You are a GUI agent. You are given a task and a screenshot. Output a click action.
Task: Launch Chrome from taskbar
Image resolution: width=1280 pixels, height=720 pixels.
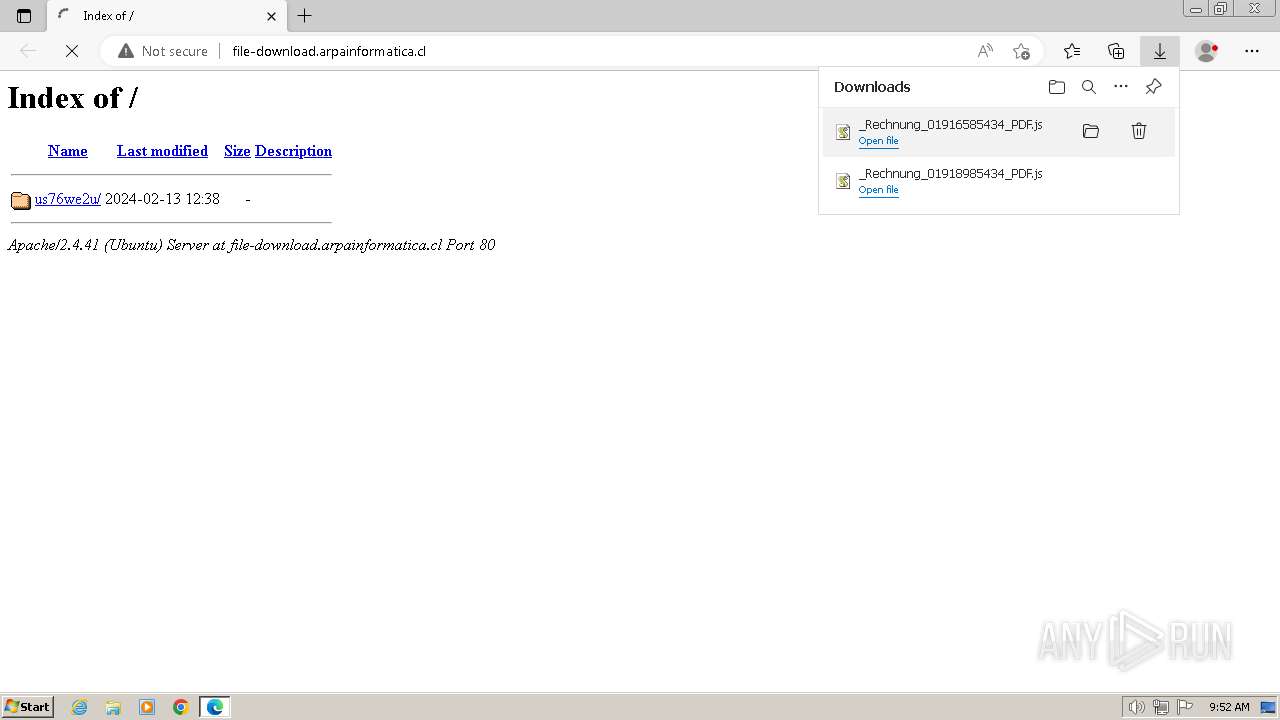[x=181, y=707]
